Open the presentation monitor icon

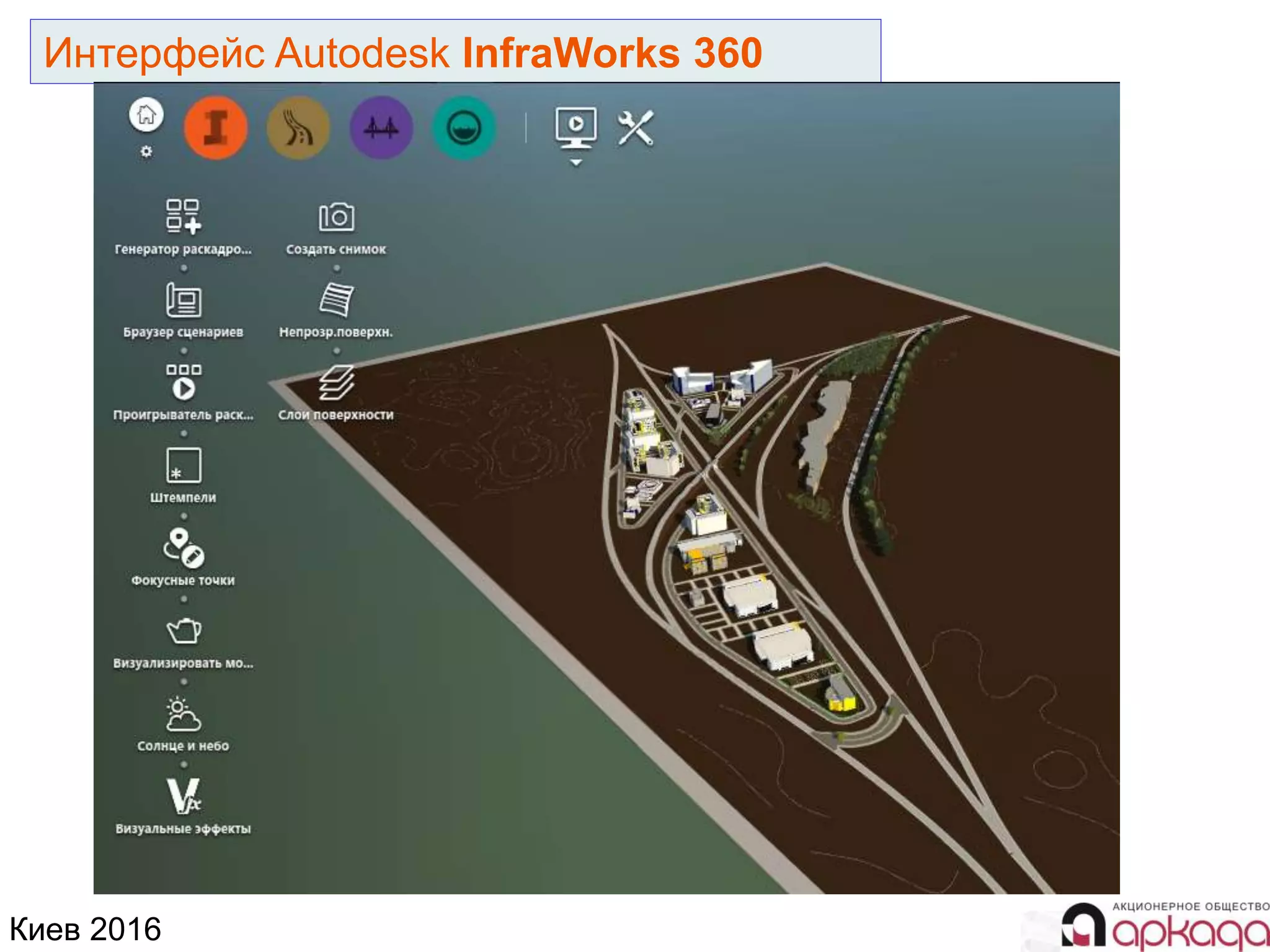(576, 128)
